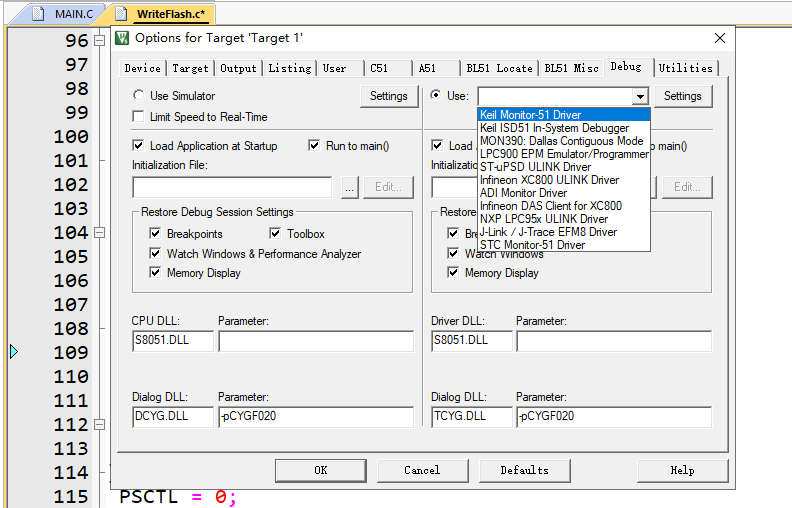The height and width of the screenshot is (508, 792).
Task: Open the Help button
Action: point(682,471)
